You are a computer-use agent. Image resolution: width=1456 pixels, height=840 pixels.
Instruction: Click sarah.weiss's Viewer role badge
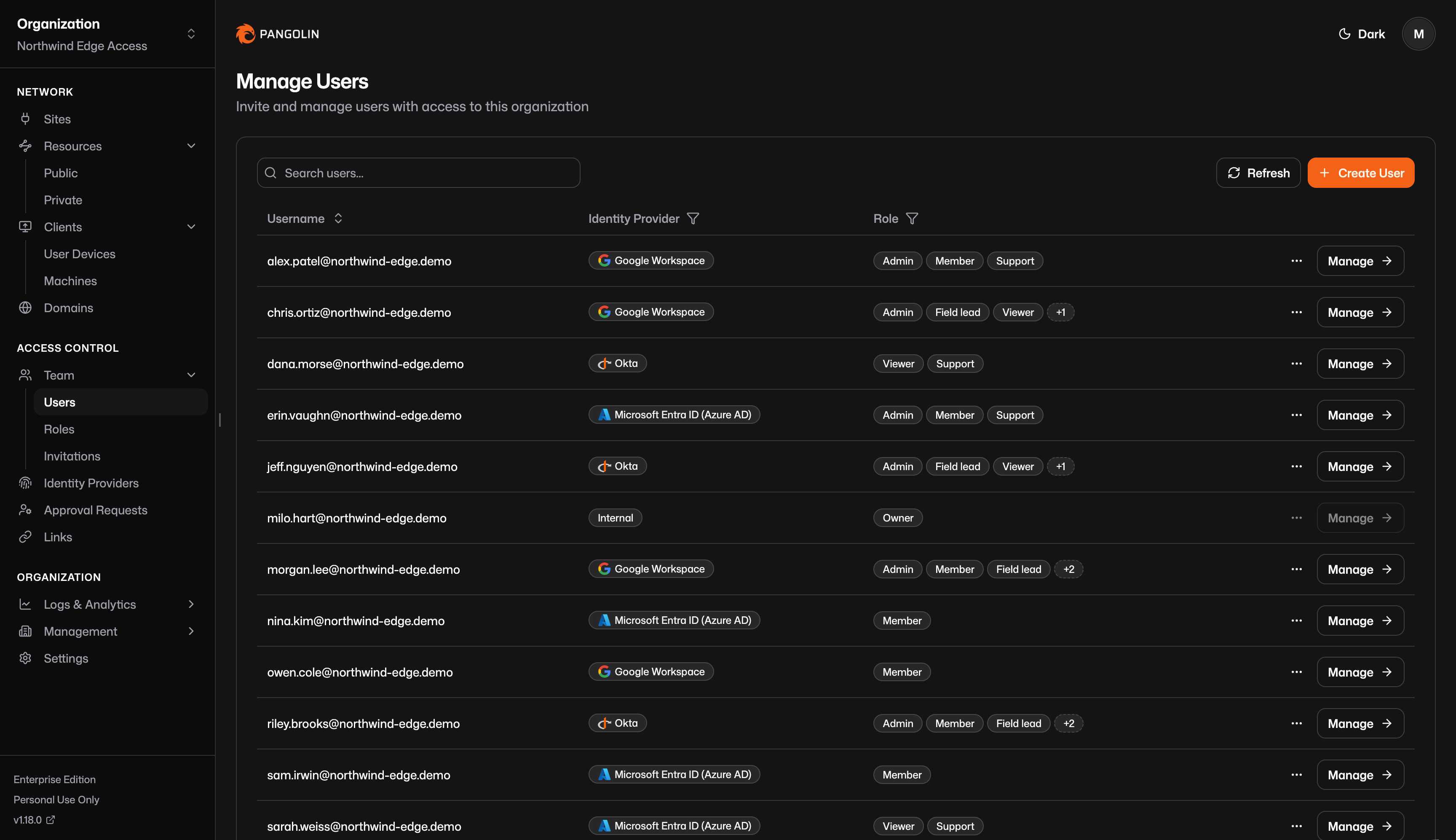tap(898, 826)
